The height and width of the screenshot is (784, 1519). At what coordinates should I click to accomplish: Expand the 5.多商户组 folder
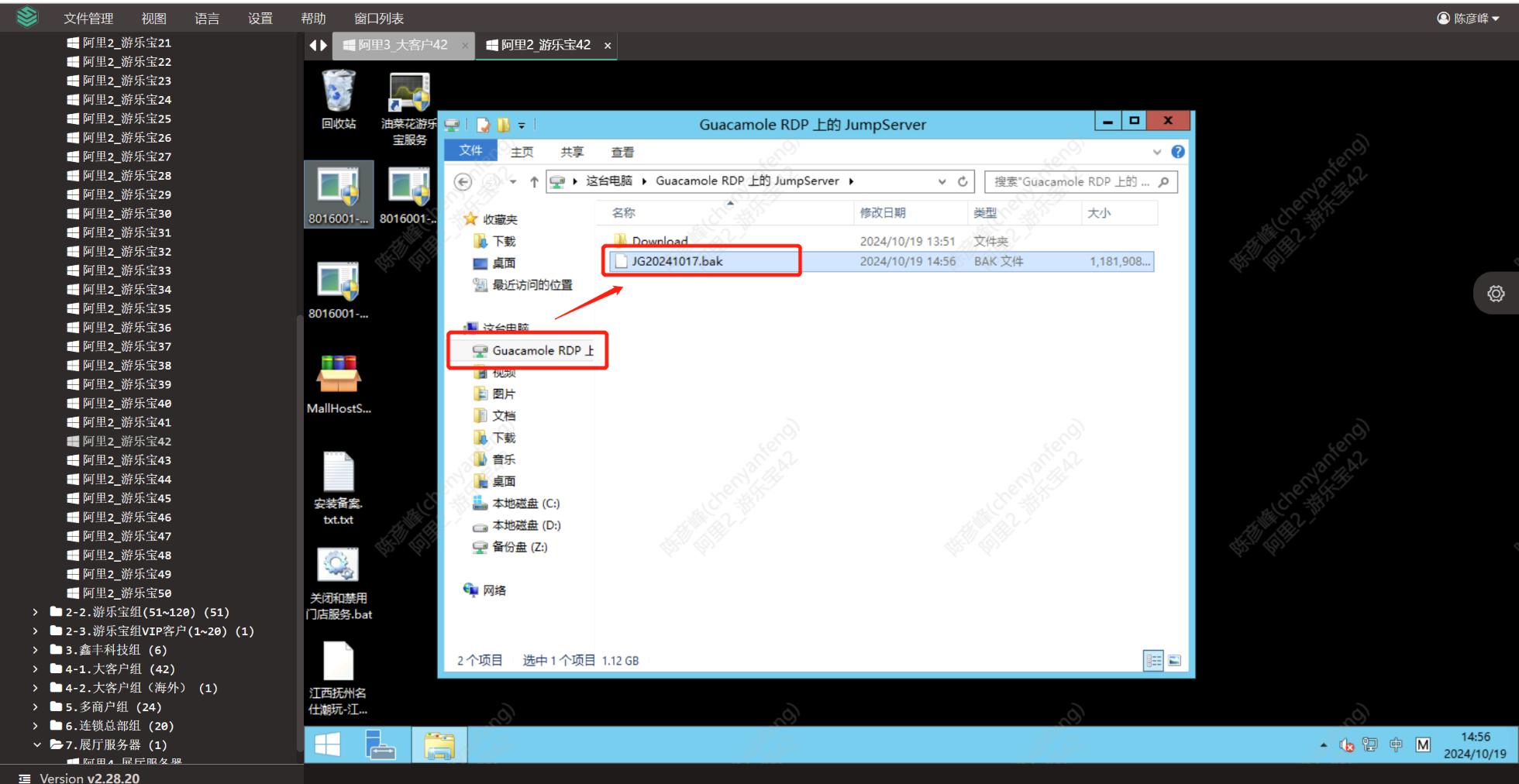pyautogui.click(x=36, y=707)
